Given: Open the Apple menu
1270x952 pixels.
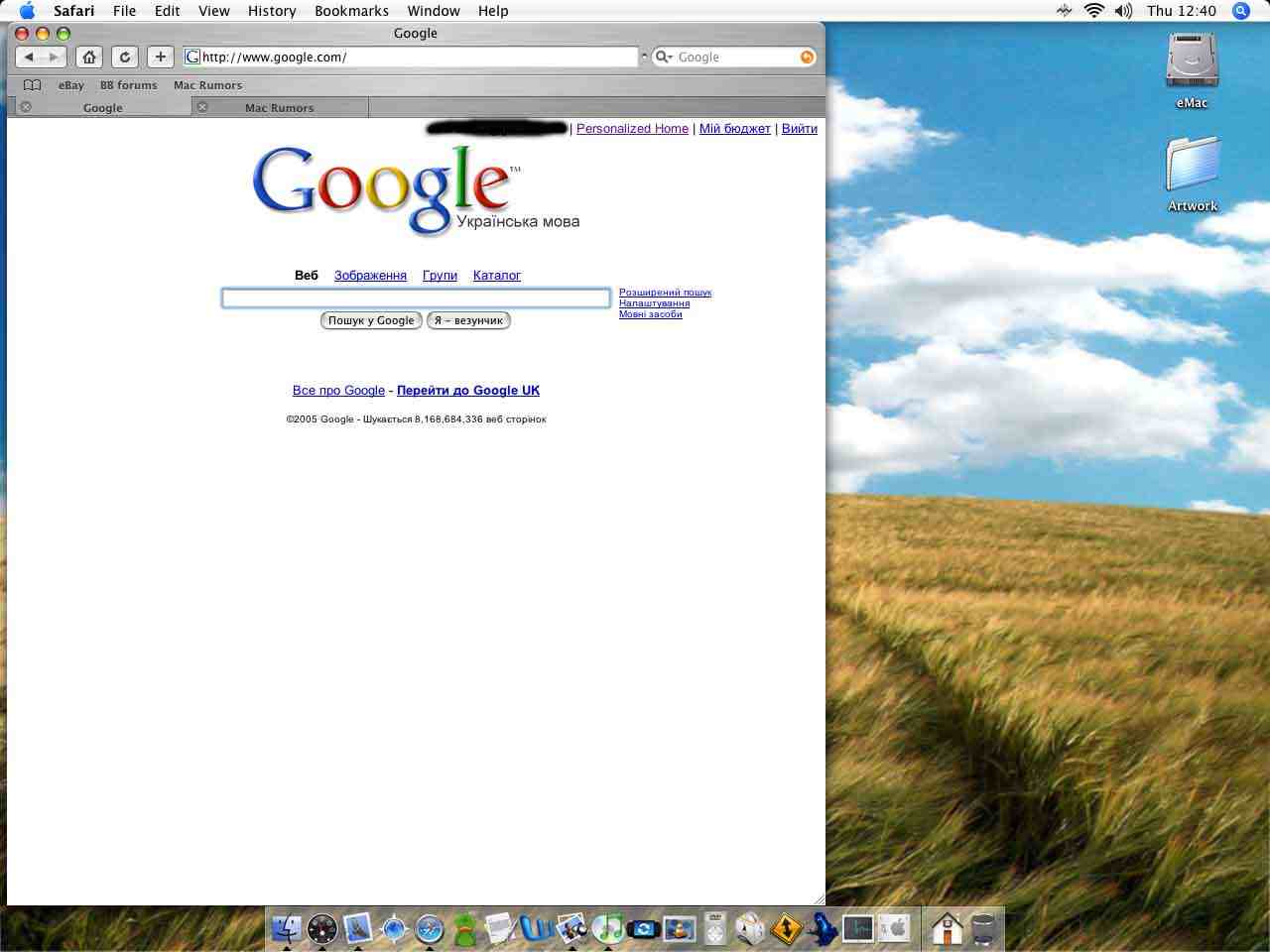Looking at the screenshot, I should point(27,11).
